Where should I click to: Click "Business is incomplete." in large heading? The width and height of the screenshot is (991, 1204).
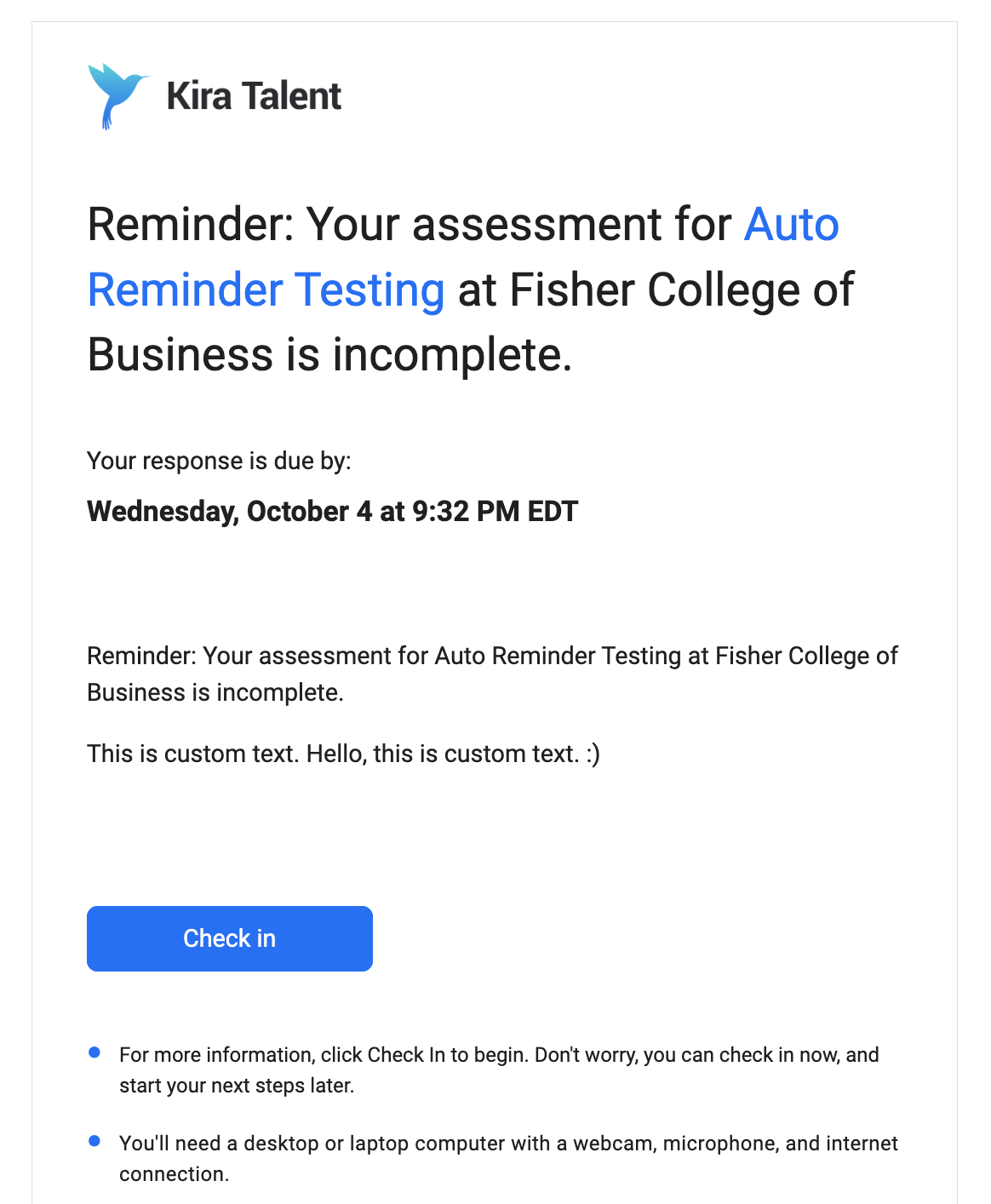pos(330,355)
